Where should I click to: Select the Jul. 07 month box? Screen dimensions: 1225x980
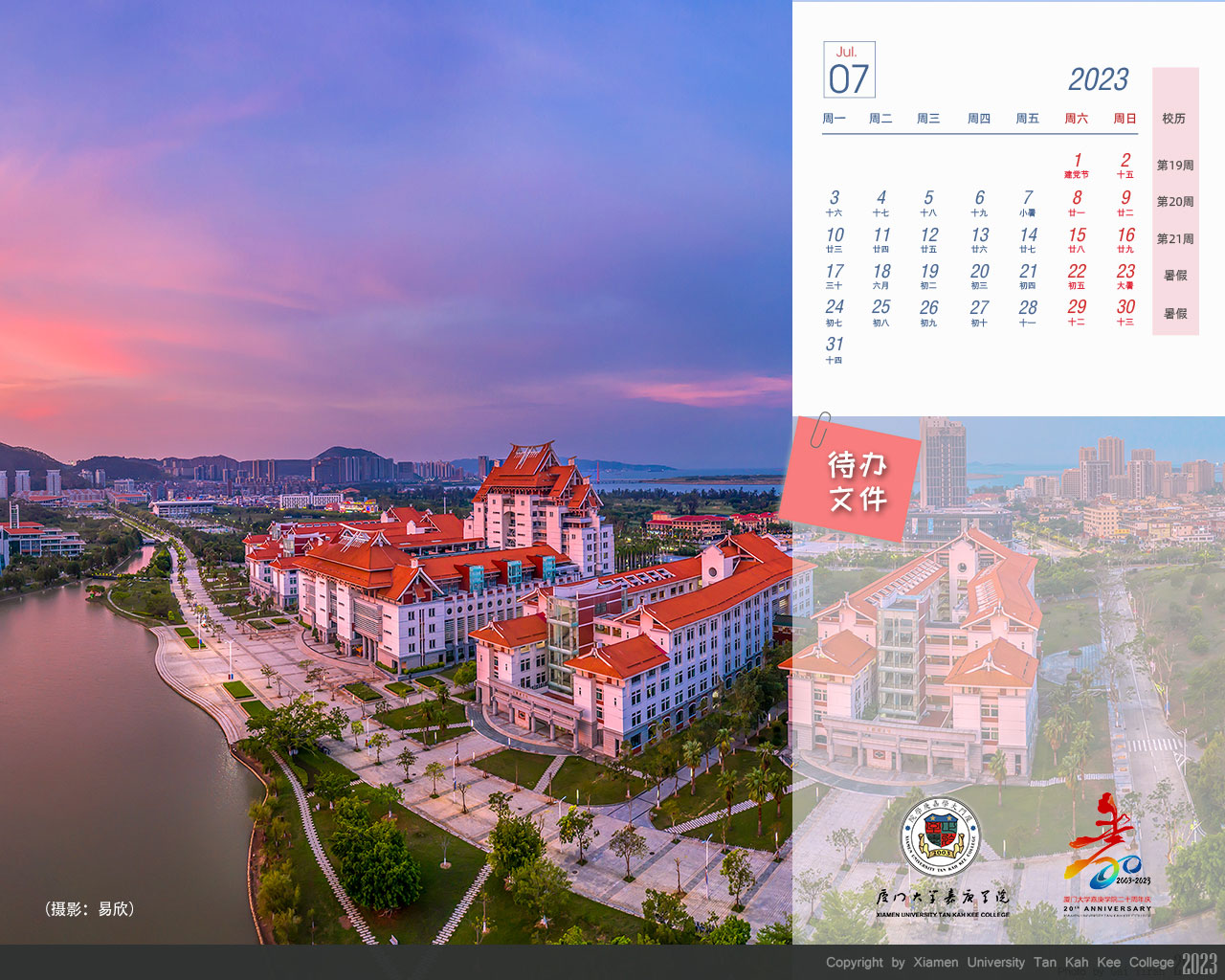[x=849, y=70]
